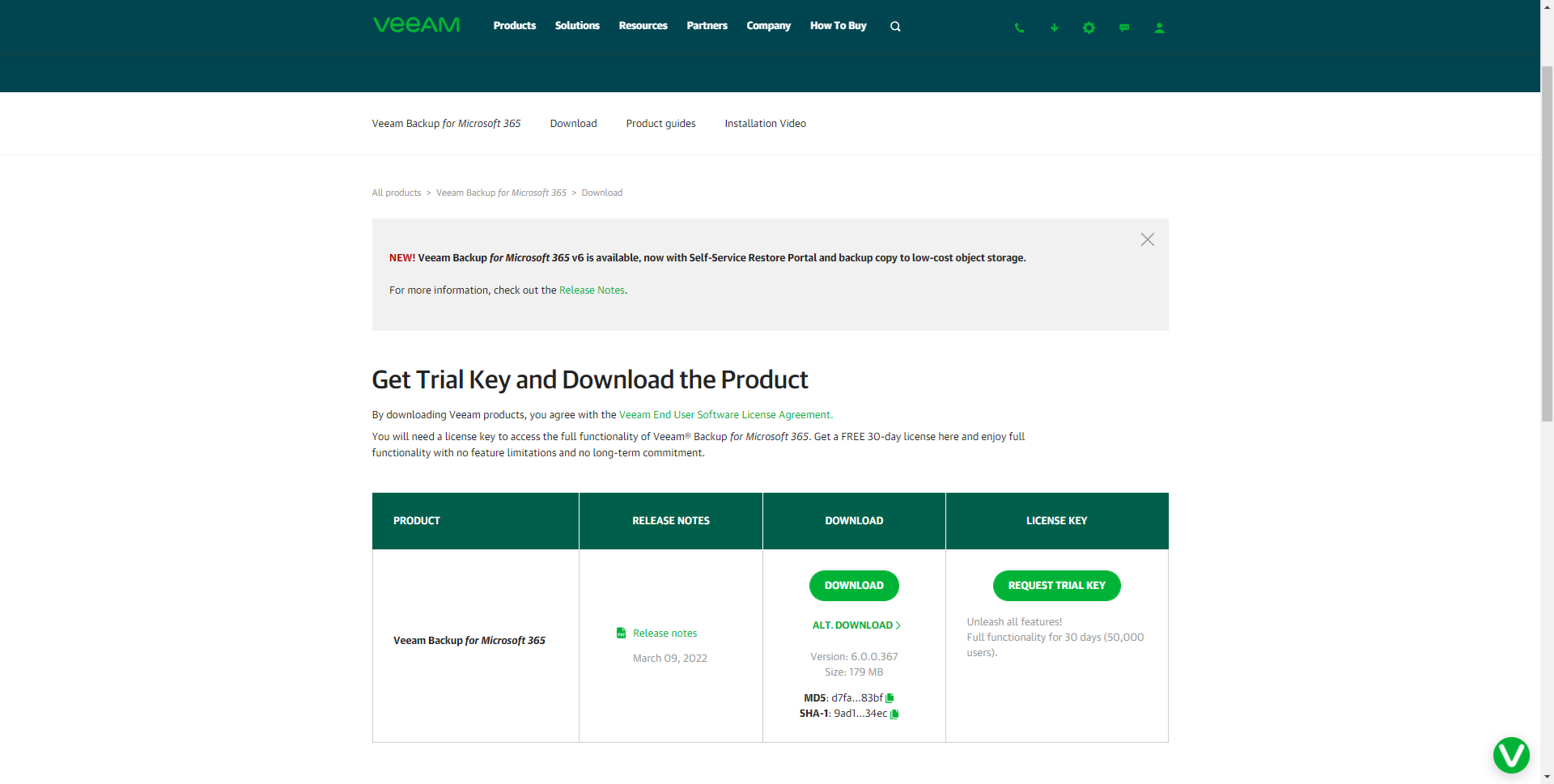Click the phone contact icon

tap(1019, 28)
